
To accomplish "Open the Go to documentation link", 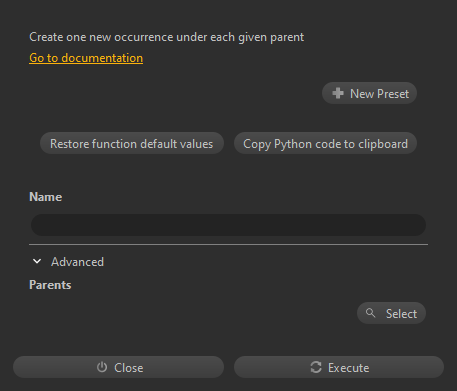I will coord(86,58).
